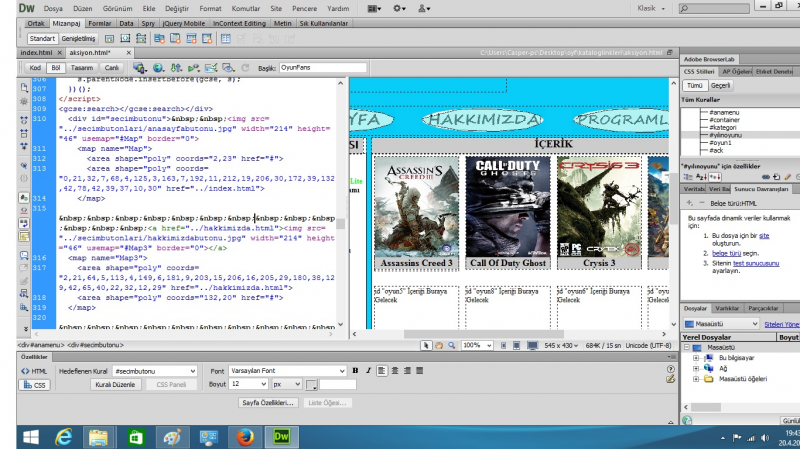Select the Zoom magnifier tool in status bar

coord(452,345)
